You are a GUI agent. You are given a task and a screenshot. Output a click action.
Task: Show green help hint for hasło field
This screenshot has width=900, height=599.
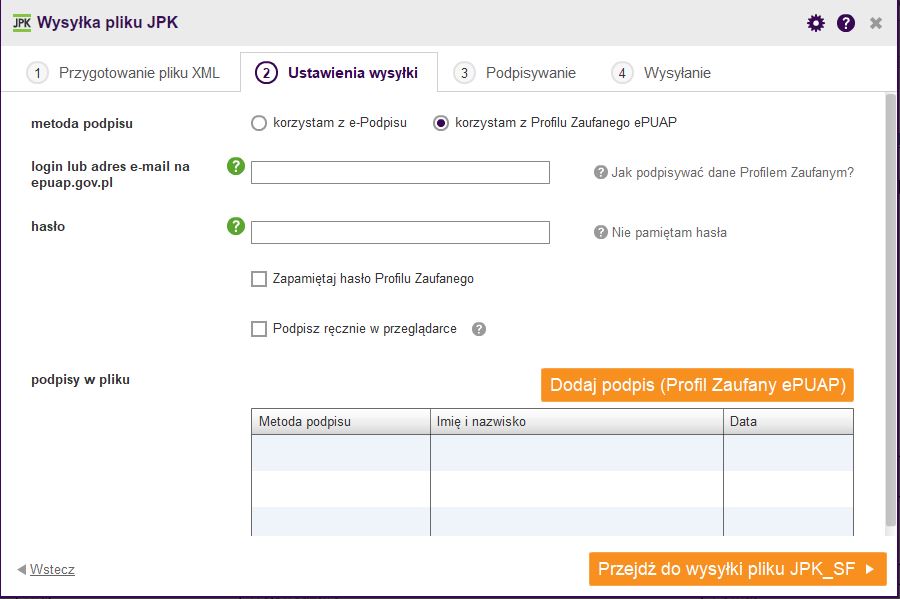[x=235, y=226]
